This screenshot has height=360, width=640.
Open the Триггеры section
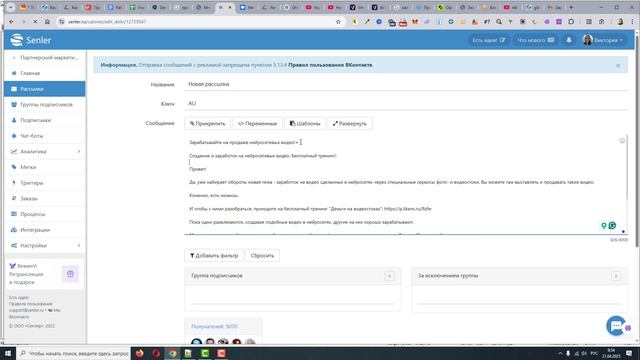click(x=45, y=183)
